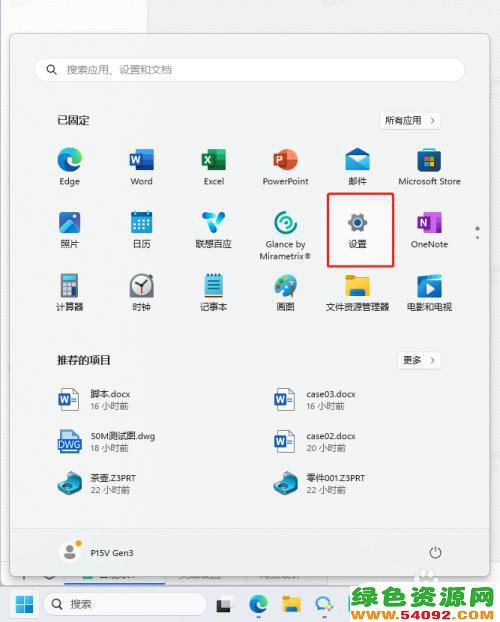This screenshot has height=622, width=500.
Task: Launch OneNote from pinned apps
Action: click(429, 230)
